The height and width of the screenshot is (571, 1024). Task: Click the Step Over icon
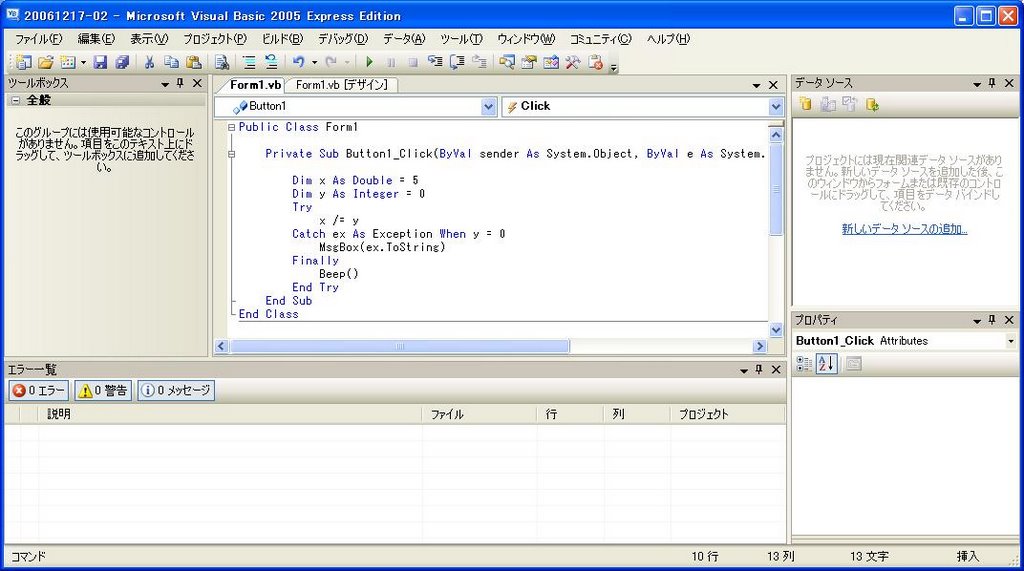click(x=457, y=62)
